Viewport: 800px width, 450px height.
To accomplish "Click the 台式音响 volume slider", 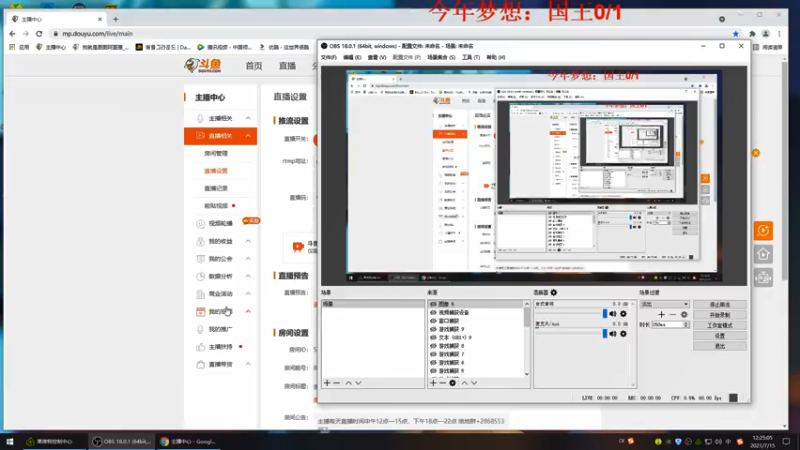I will click(570, 313).
